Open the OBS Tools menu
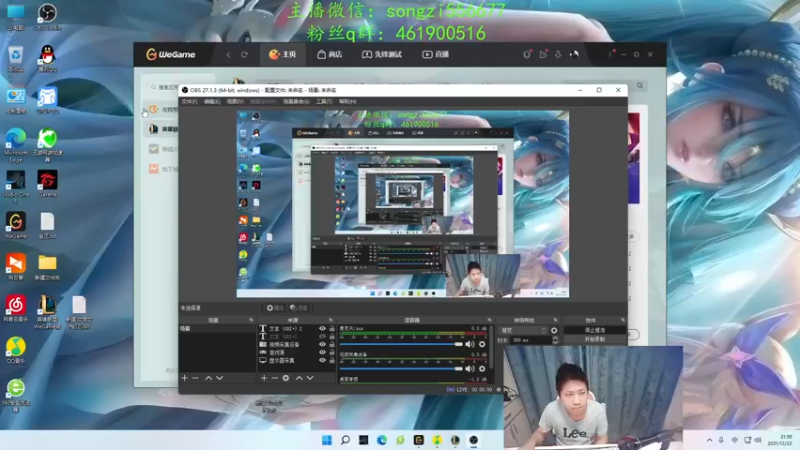This screenshot has height=450, width=800. pos(324,102)
